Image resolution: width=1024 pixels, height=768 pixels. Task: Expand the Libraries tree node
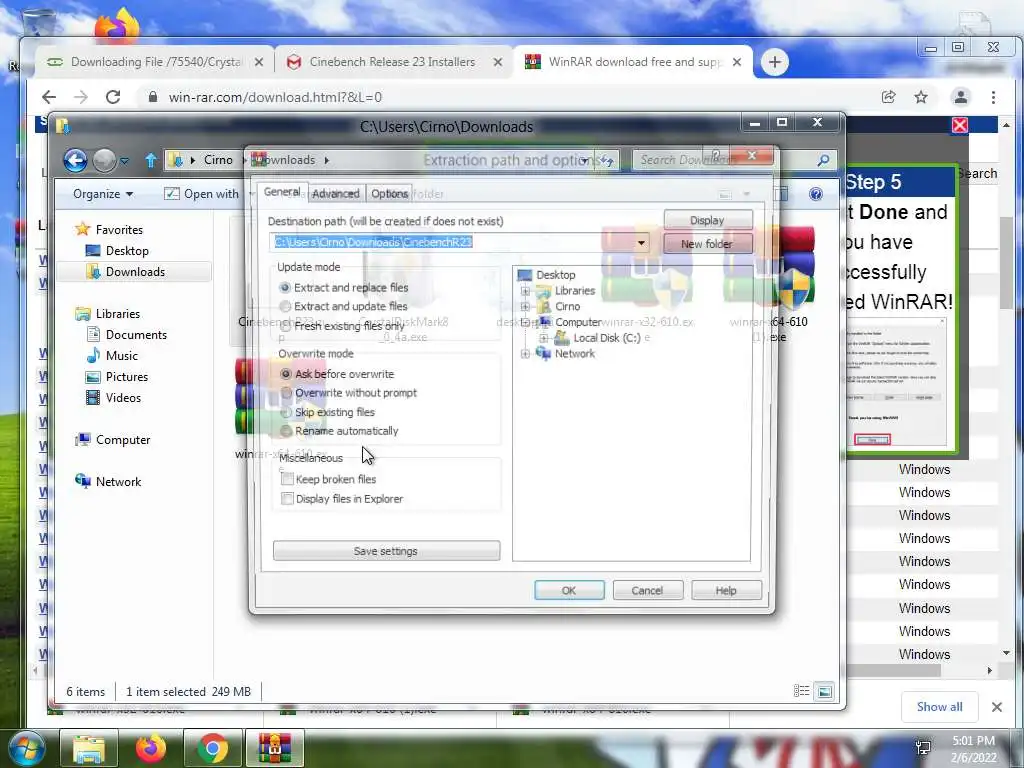click(525, 291)
